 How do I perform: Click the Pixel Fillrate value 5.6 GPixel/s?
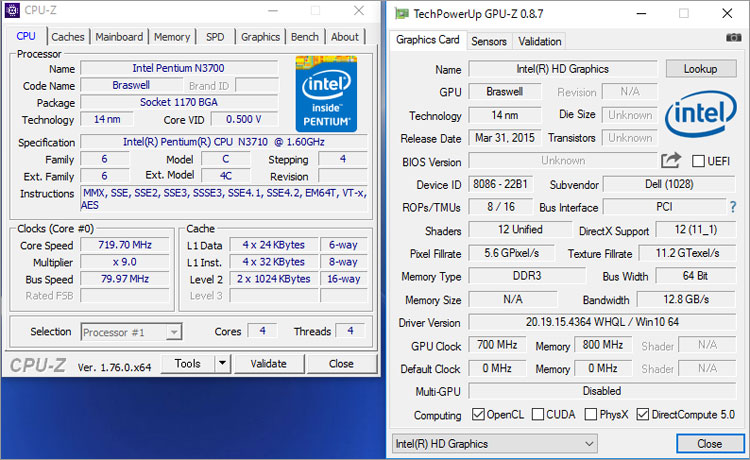pos(511,253)
